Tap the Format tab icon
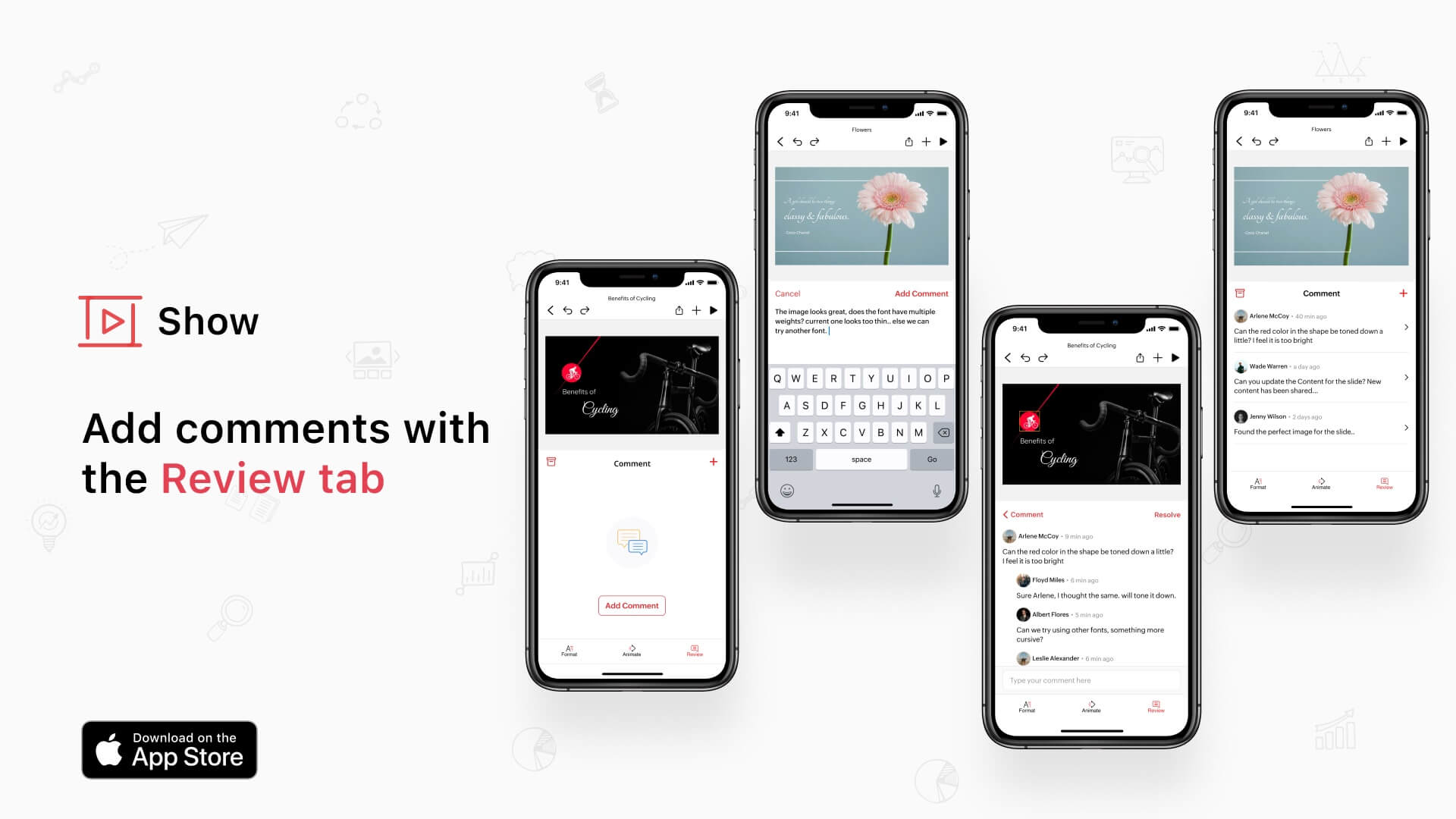Image resolution: width=1456 pixels, height=819 pixels. point(568,649)
